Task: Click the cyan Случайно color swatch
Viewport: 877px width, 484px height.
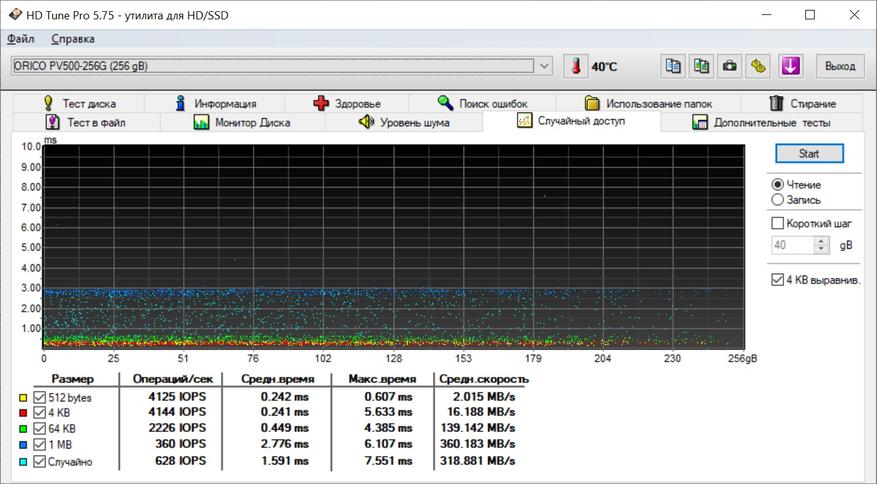Action: pos(23,462)
